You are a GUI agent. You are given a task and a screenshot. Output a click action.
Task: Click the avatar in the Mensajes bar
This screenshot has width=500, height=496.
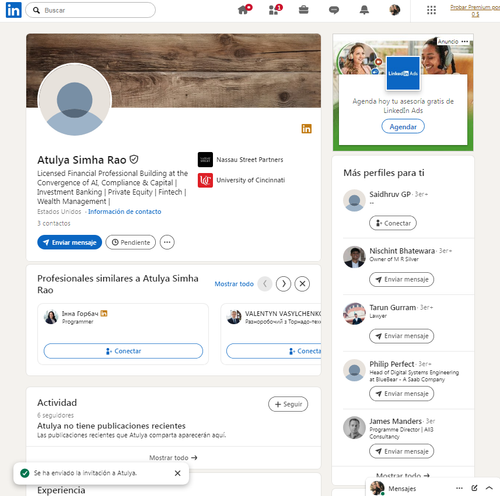tap(377, 488)
